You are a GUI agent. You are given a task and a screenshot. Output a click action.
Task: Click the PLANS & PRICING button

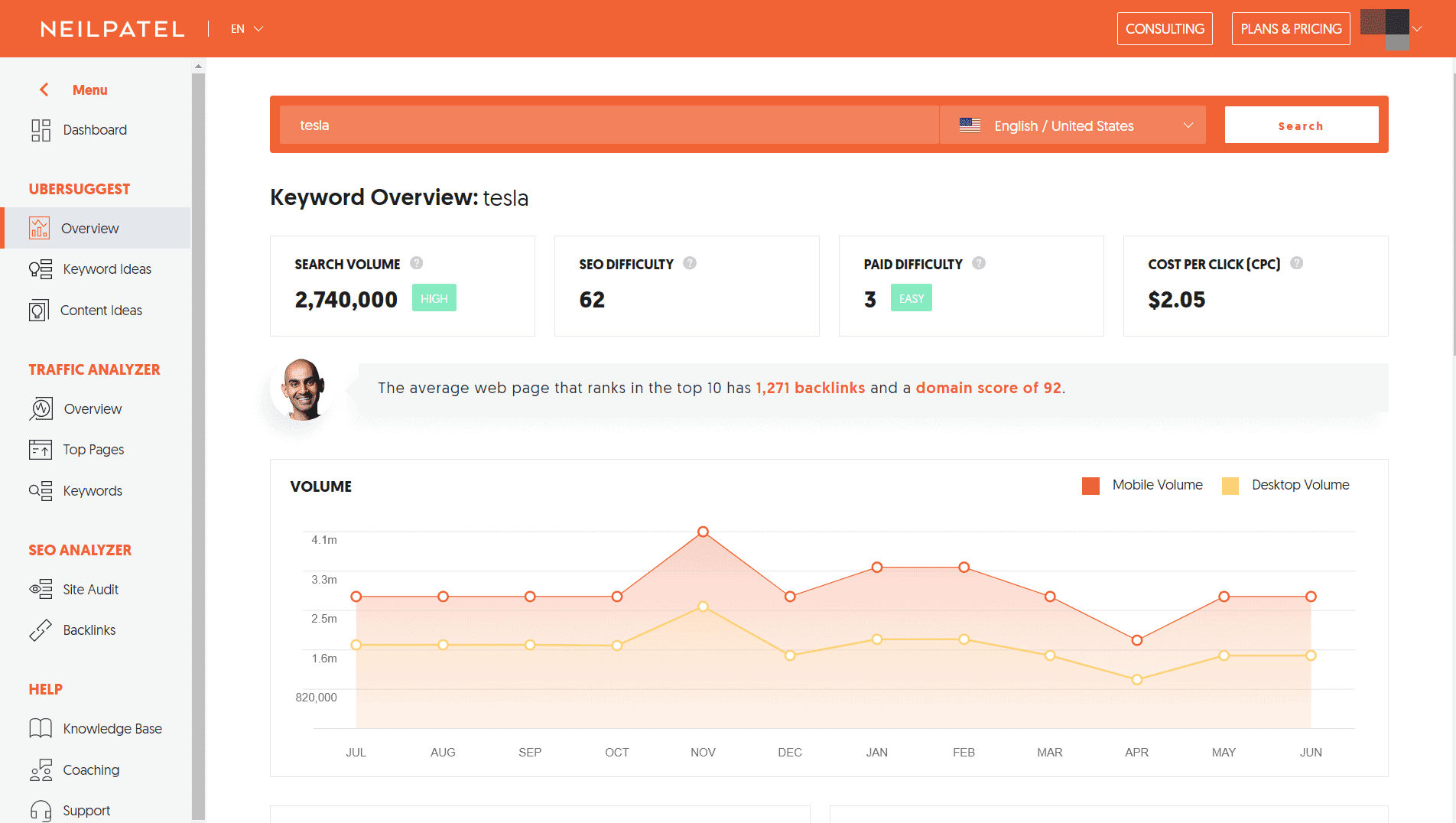coord(1291,29)
